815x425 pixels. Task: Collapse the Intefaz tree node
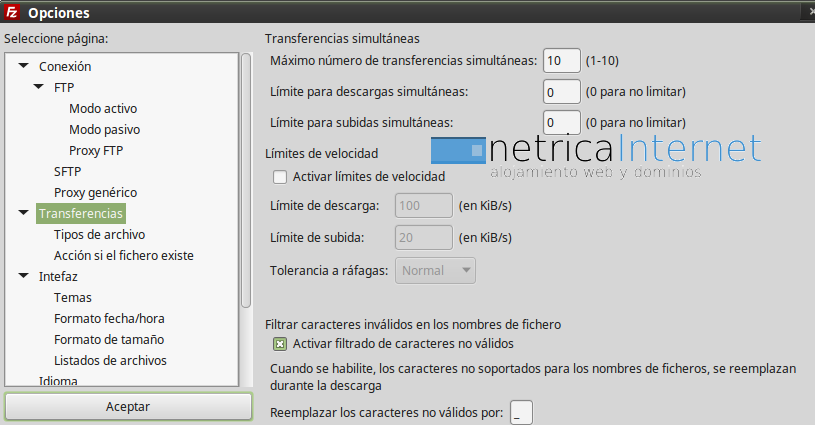click(x=23, y=276)
